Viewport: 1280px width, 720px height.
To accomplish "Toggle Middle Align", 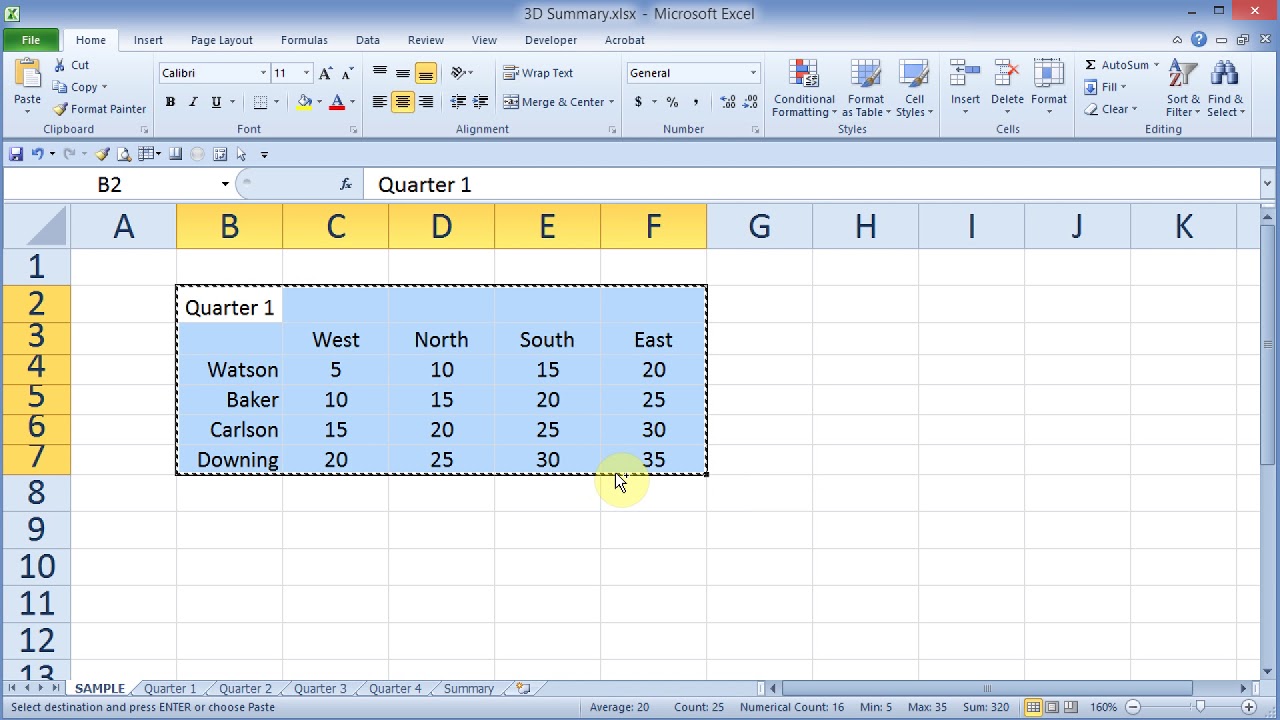I will [402, 73].
